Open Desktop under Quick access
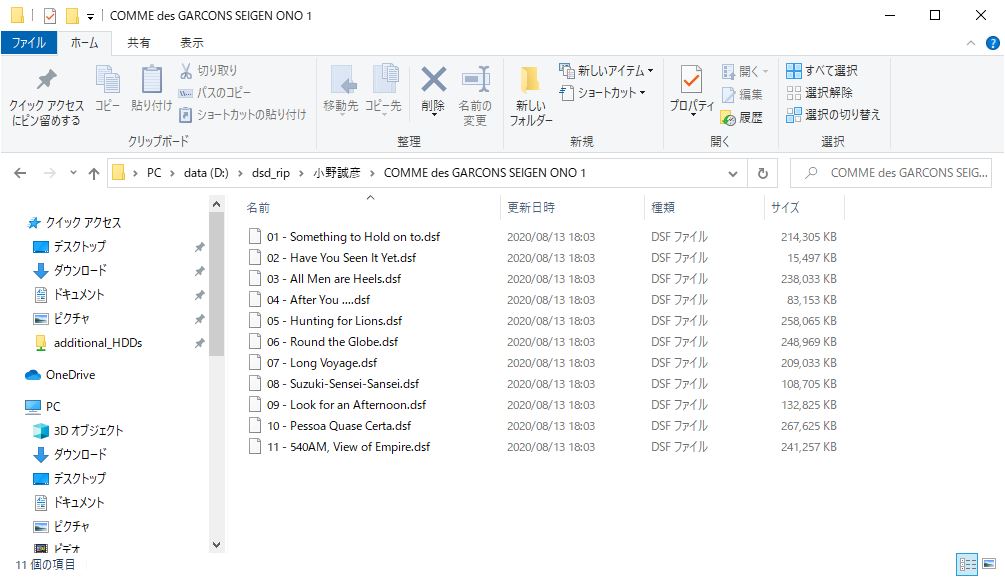 (79, 246)
